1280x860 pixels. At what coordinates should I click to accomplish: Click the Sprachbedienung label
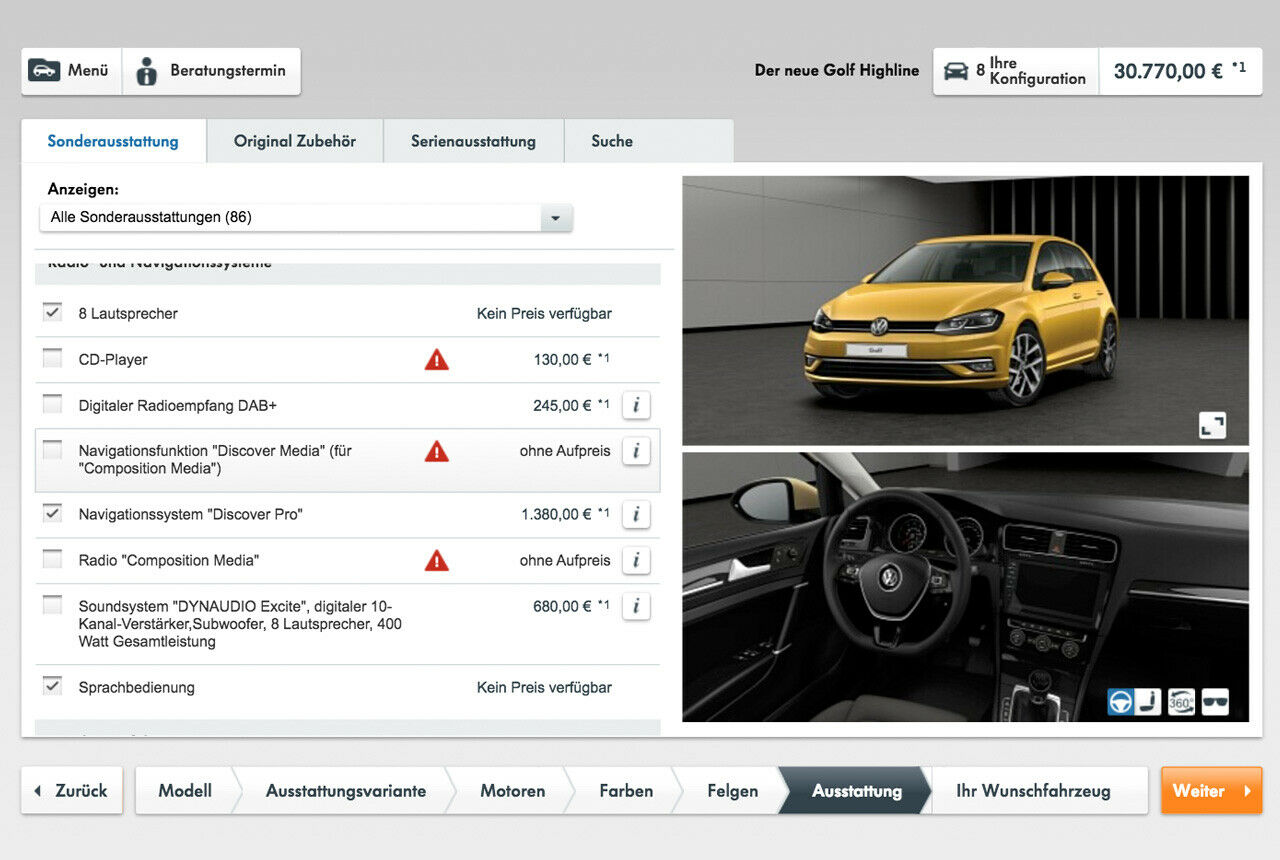point(137,688)
